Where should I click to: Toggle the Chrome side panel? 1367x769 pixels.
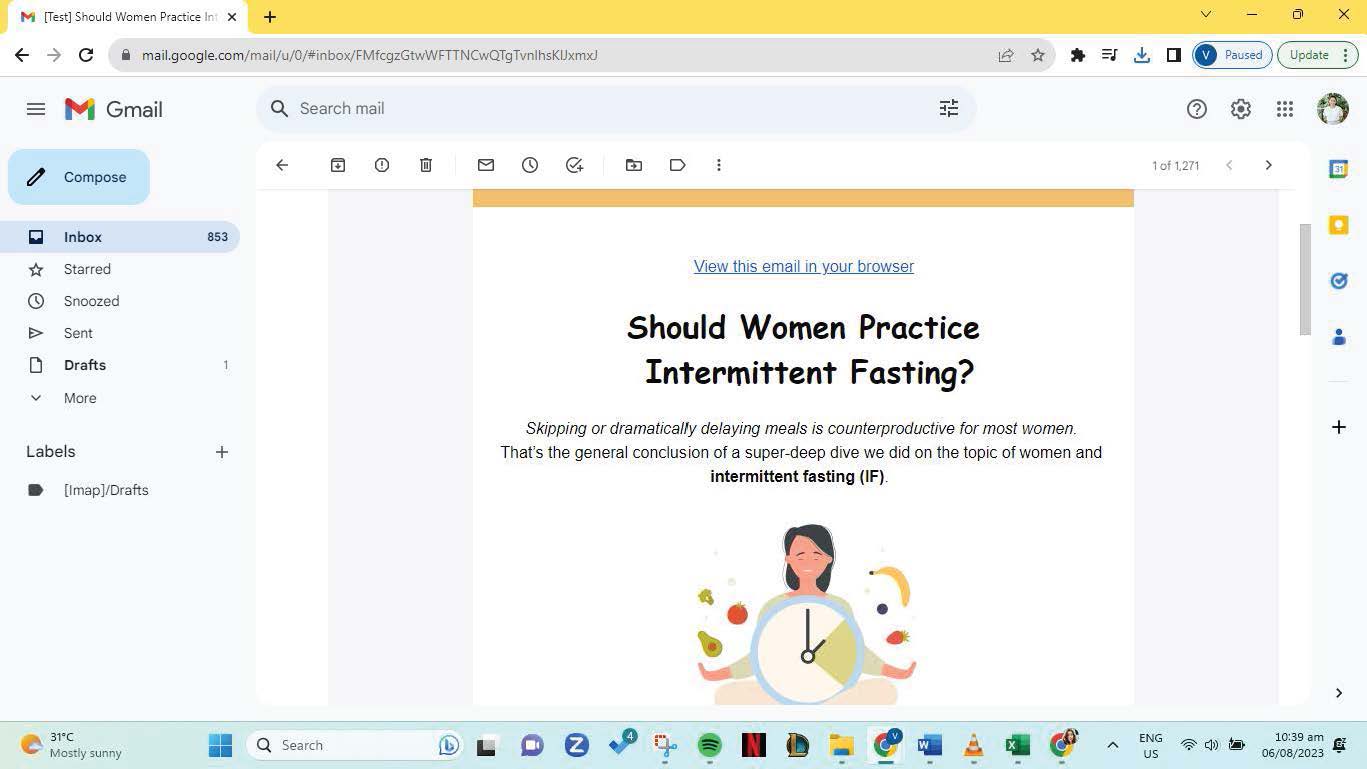point(1174,55)
